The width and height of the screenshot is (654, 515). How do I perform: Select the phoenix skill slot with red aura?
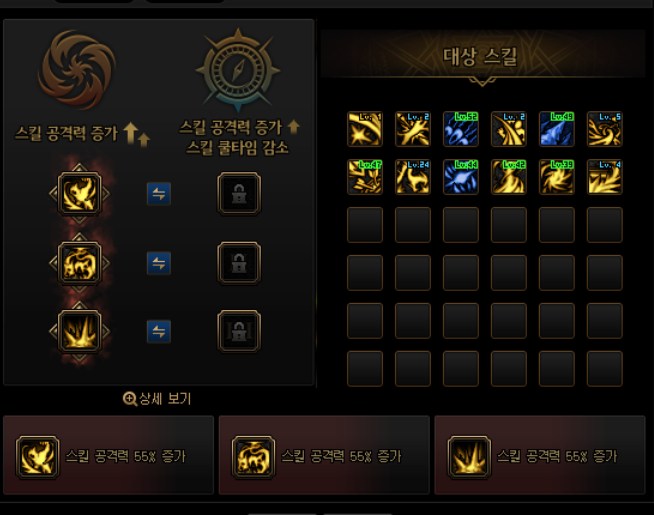(x=80, y=194)
